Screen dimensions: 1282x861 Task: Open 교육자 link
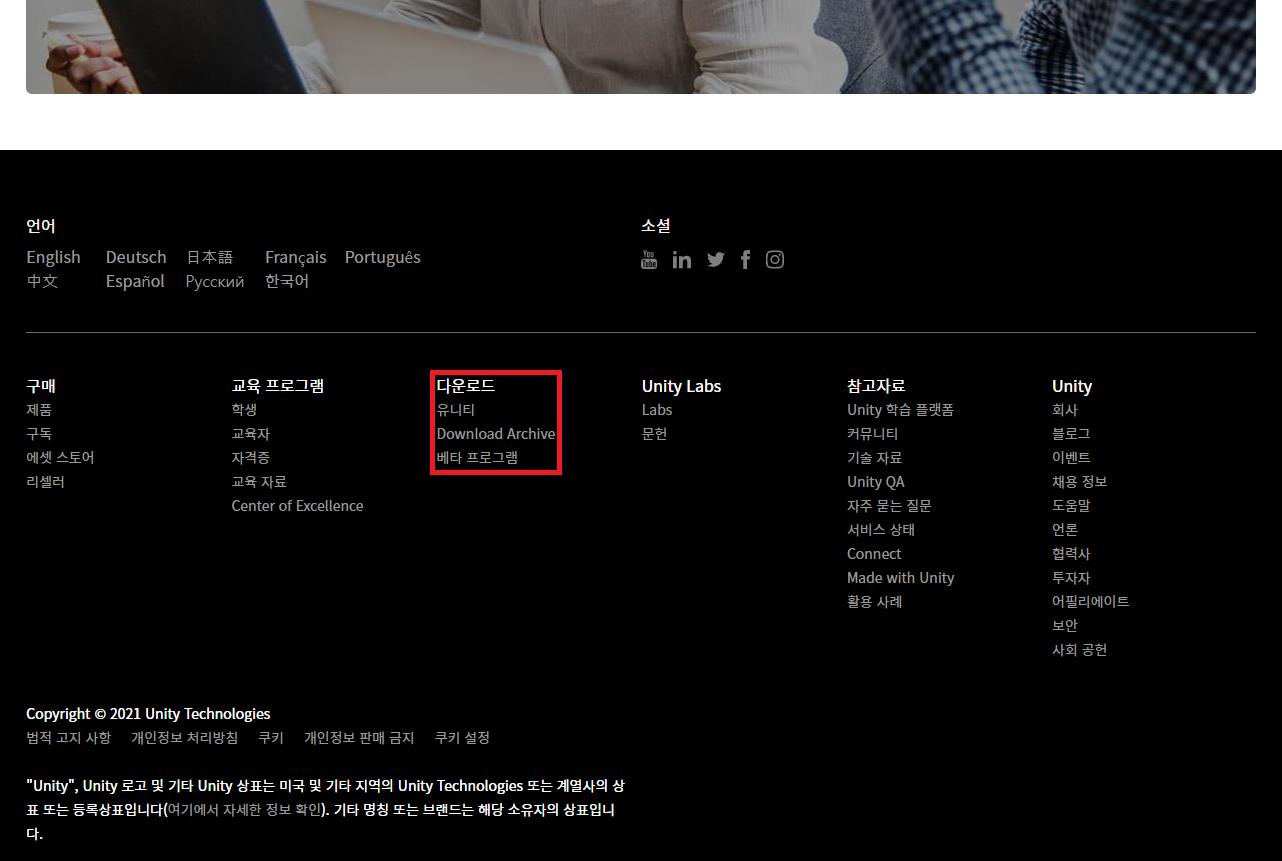250,434
